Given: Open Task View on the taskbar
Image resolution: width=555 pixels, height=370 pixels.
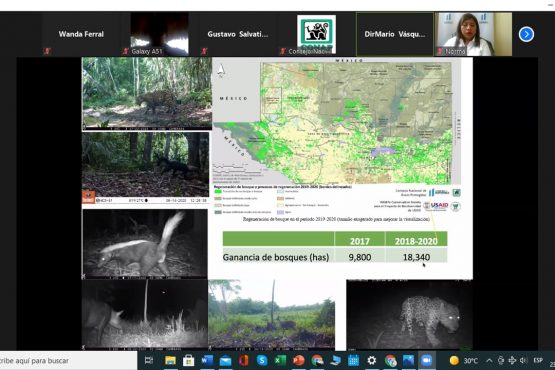Looking at the screenshot, I should point(149,360).
